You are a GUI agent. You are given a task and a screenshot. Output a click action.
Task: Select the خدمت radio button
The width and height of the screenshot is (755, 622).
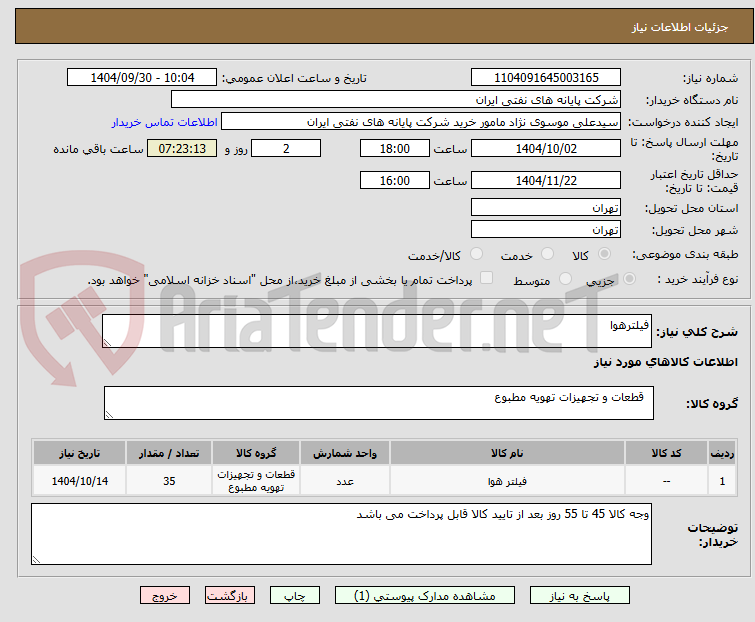[x=547, y=254]
